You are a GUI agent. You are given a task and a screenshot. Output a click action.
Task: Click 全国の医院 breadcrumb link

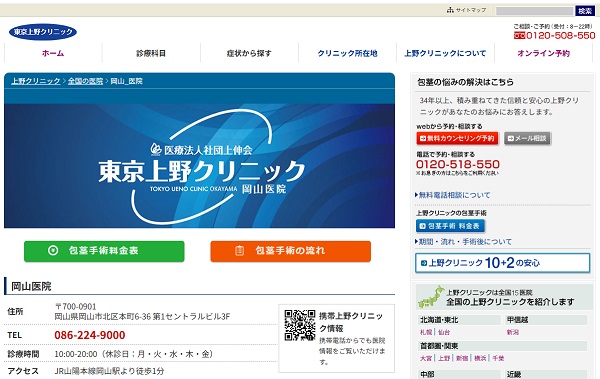coord(85,81)
